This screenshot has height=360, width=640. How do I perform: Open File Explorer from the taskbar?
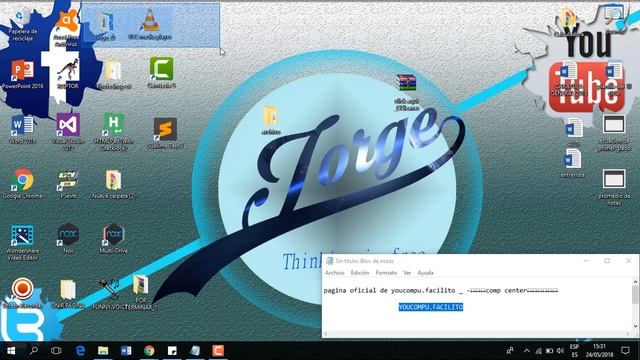(x=103, y=351)
